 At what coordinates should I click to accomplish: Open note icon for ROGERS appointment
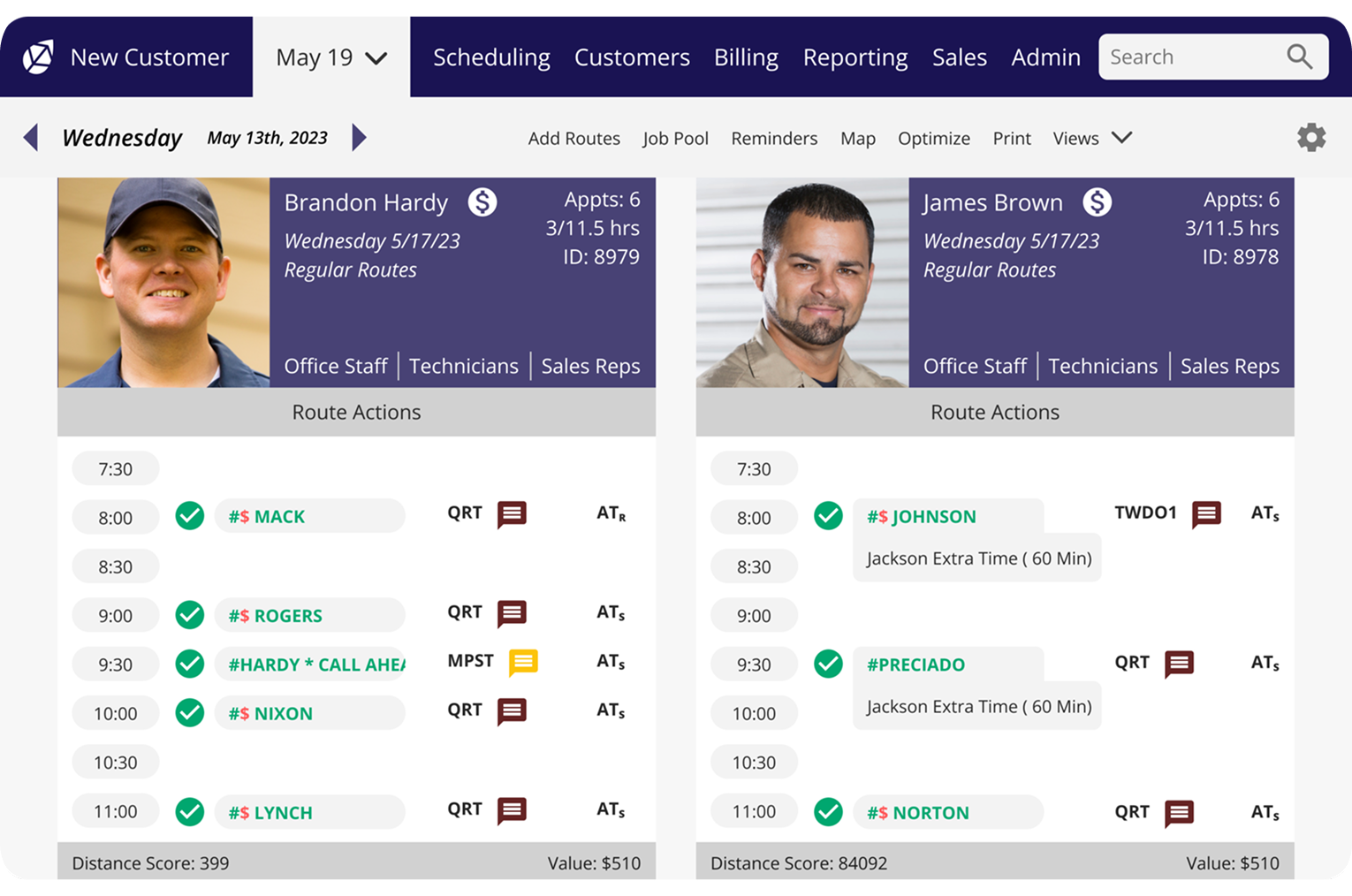(512, 613)
